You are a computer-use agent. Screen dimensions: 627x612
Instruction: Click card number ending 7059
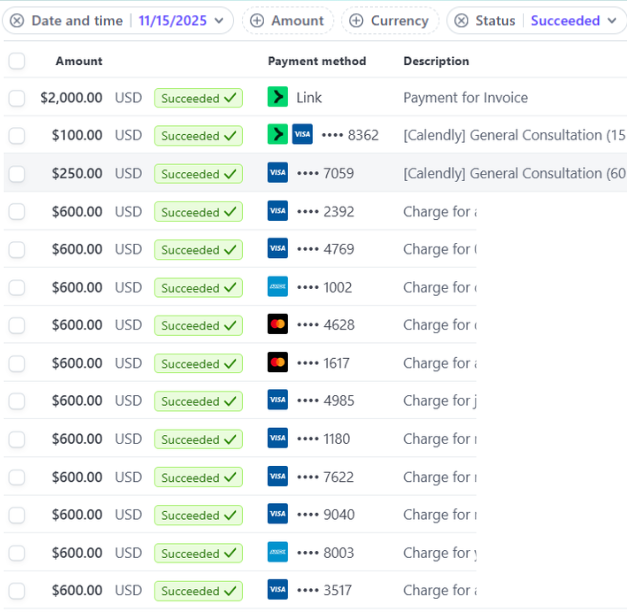325,173
